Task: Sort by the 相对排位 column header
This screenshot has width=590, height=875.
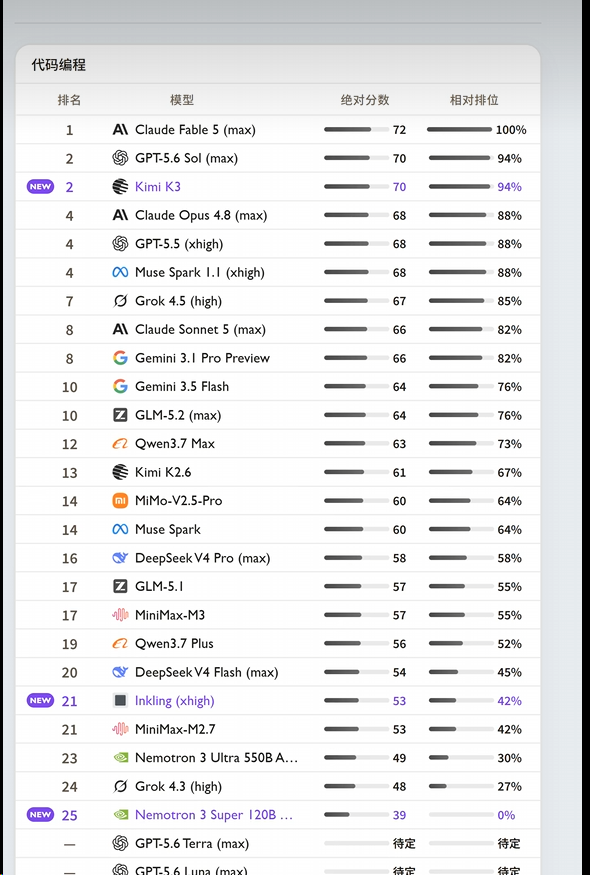Action: [474, 100]
